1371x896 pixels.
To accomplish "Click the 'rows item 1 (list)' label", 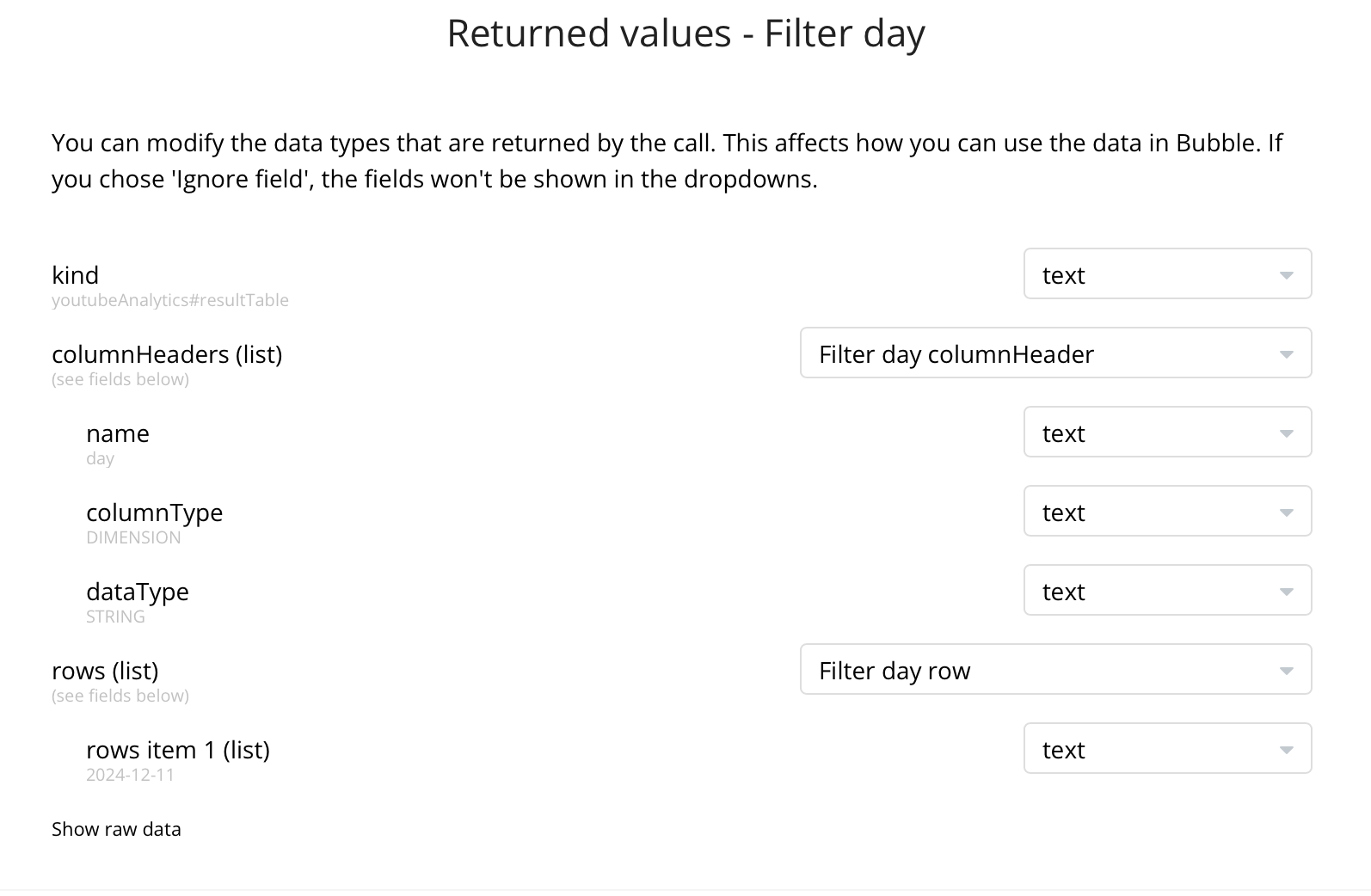I will [178, 750].
